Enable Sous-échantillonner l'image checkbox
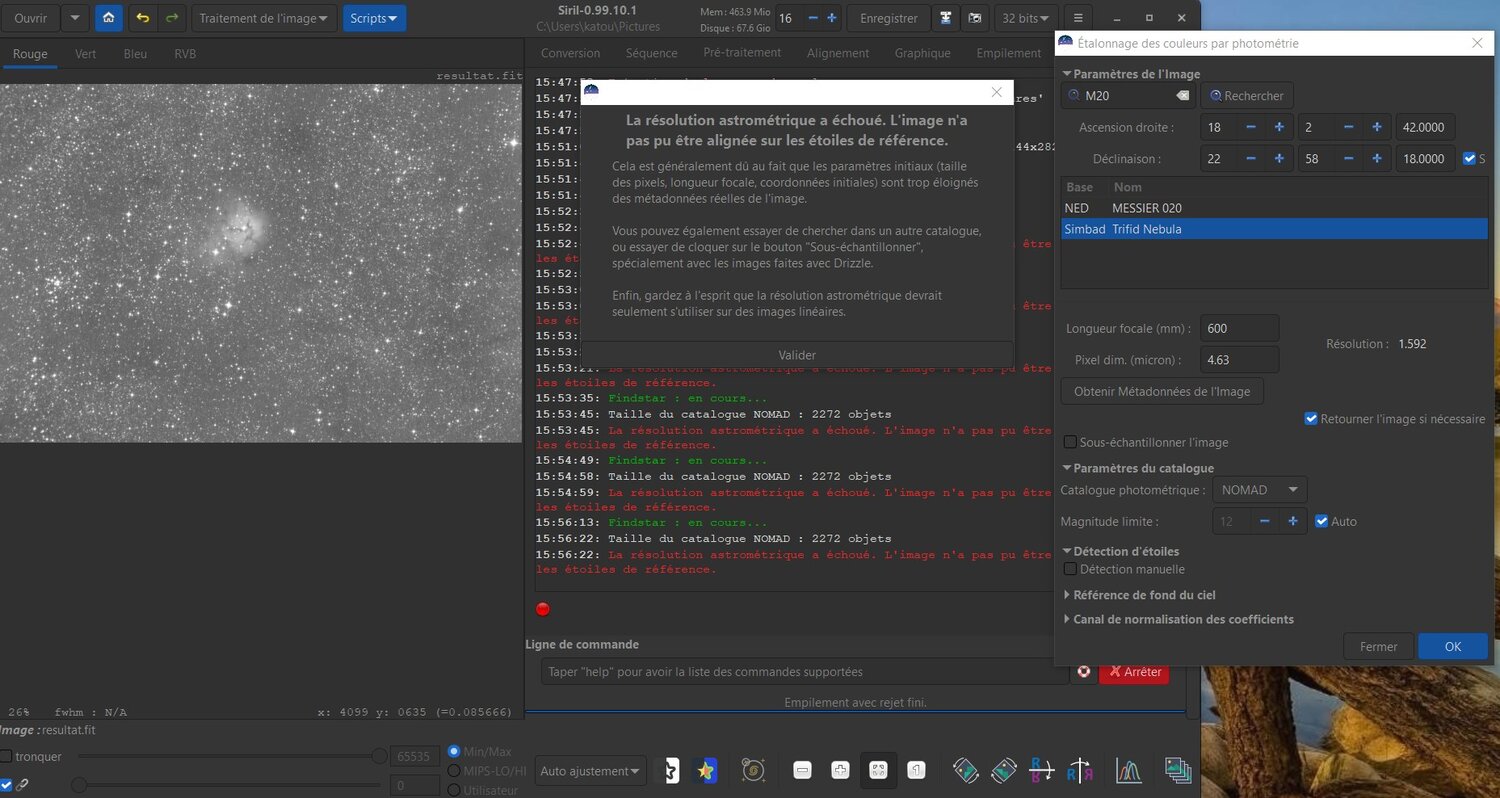 1070,442
